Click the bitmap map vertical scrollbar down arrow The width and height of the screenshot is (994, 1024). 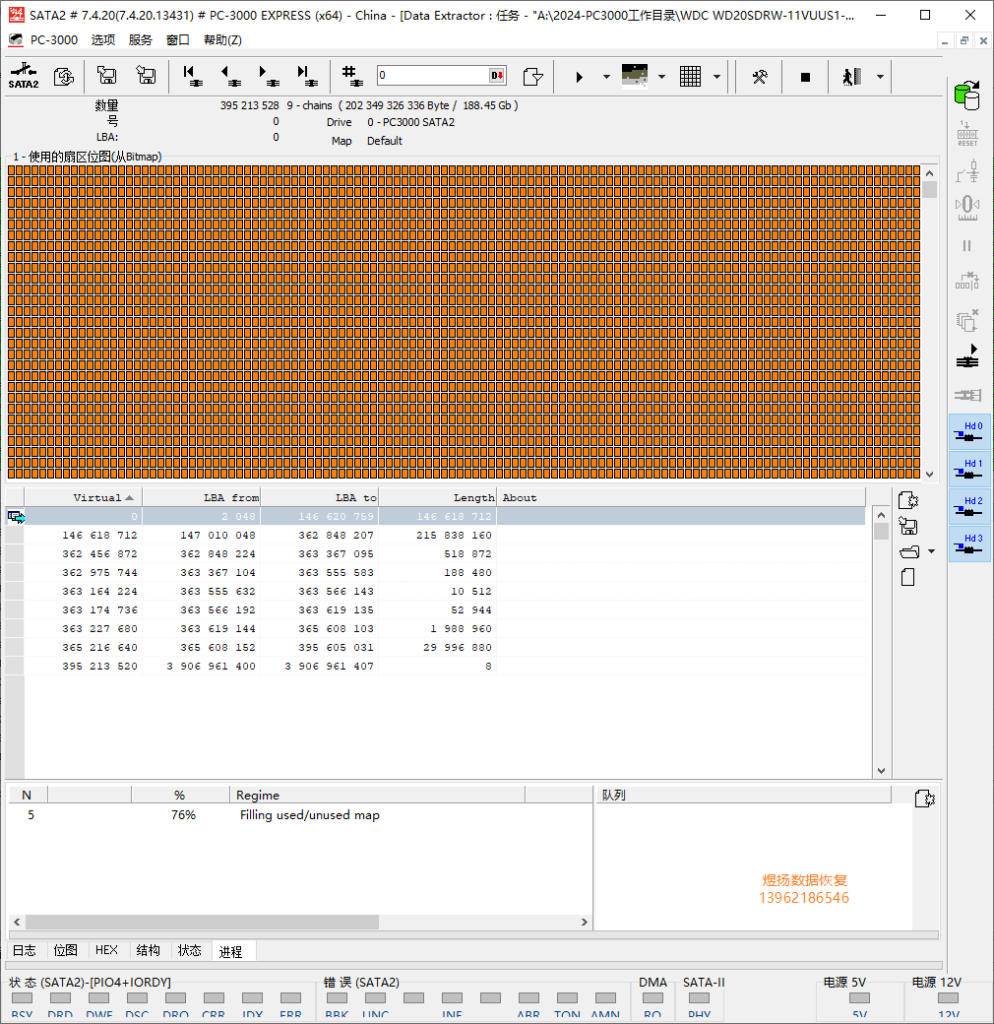(929, 474)
